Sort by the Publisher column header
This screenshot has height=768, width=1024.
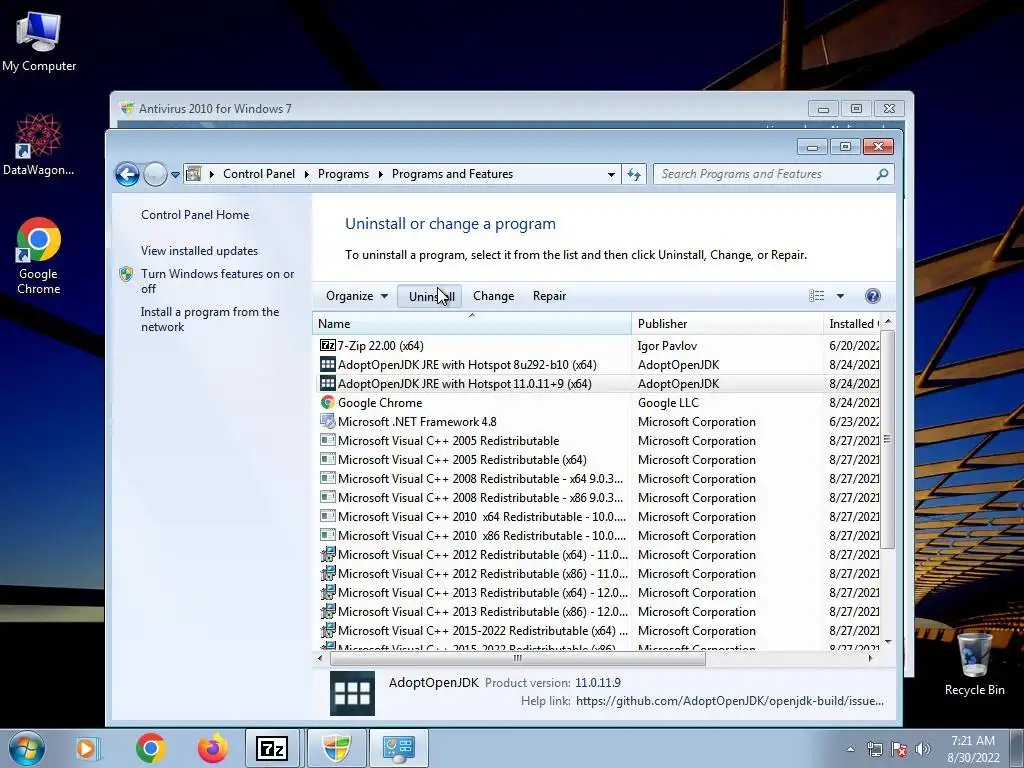[x=728, y=324]
